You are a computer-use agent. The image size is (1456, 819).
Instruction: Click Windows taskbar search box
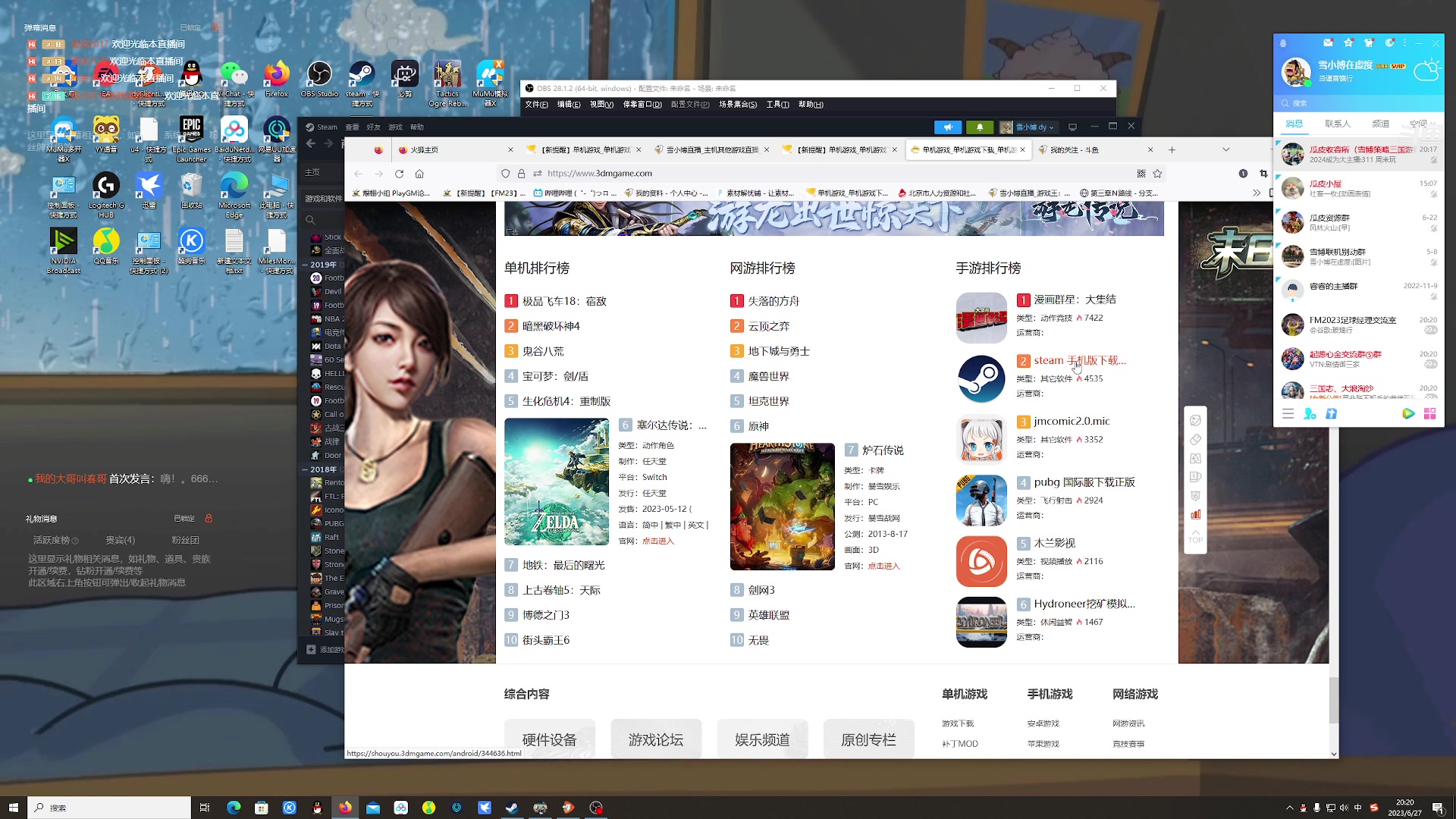pyautogui.click(x=110, y=808)
